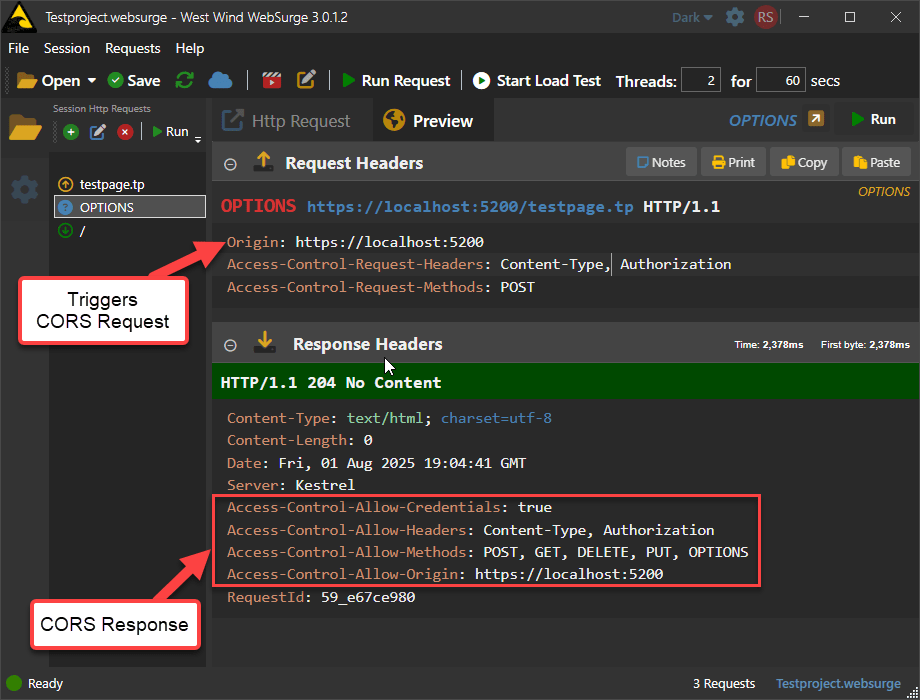Click the gear icon in the left sidebar
The image size is (920, 700).
click(x=24, y=189)
